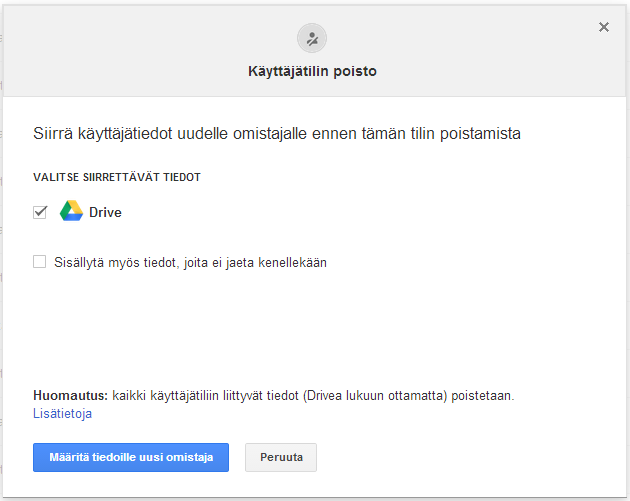Image resolution: width=630 pixels, height=501 pixels.
Task: Click the Google Drive logo icon
Action: point(71,211)
